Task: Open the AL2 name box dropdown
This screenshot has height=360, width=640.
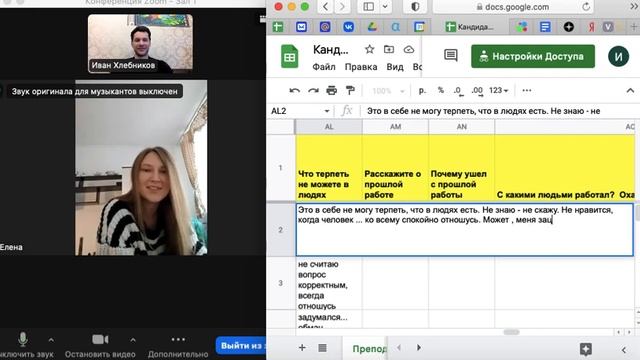Action: pos(327,111)
